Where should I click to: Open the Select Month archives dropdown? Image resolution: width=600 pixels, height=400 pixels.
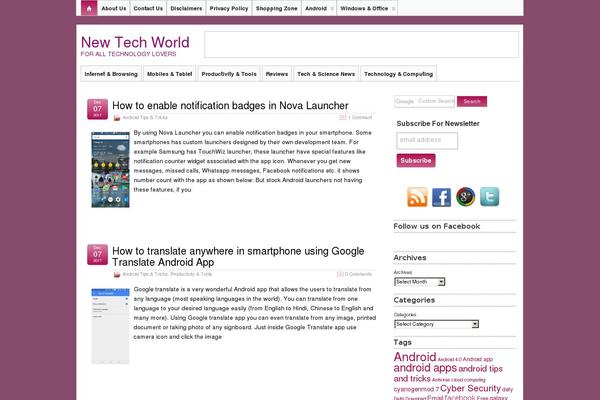pyautogui.click(x=419, y=282)
